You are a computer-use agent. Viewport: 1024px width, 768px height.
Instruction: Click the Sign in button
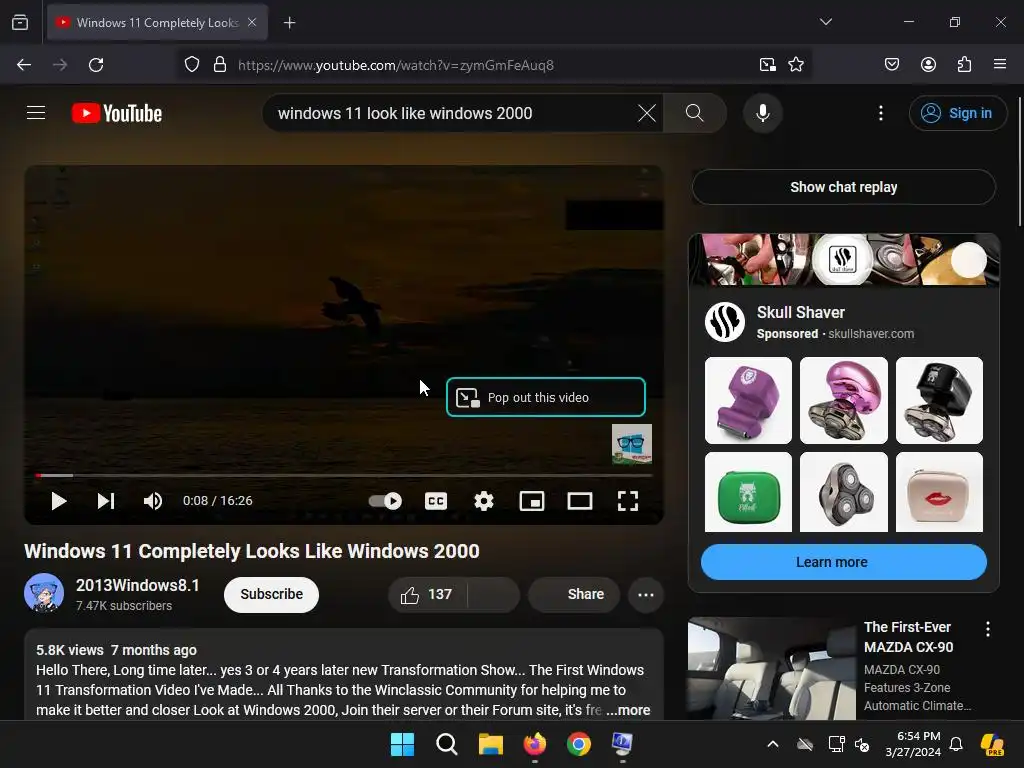(x=957, y=113)
